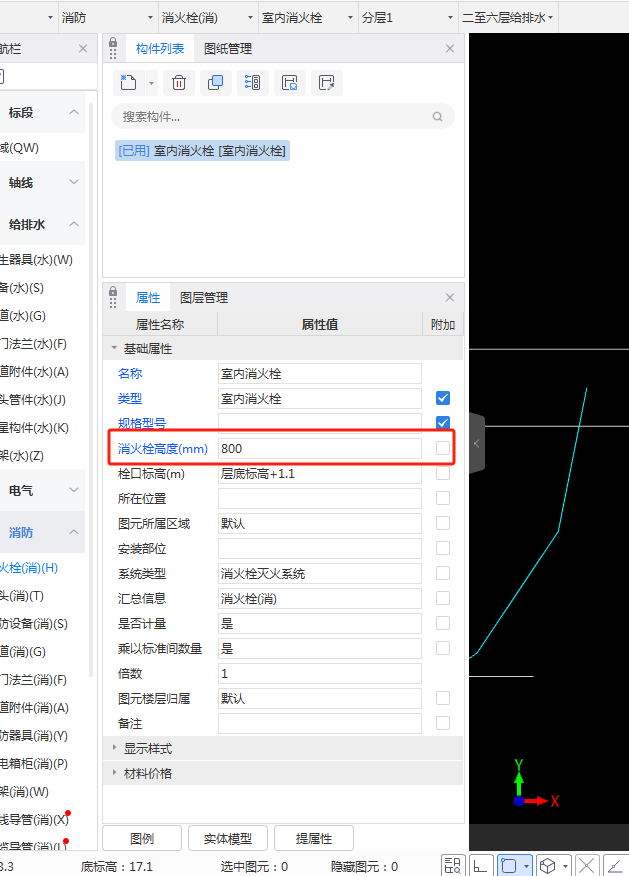Switch to the 构件列表 tab
This screenshot has width=629, height=876.
[160, 49]
